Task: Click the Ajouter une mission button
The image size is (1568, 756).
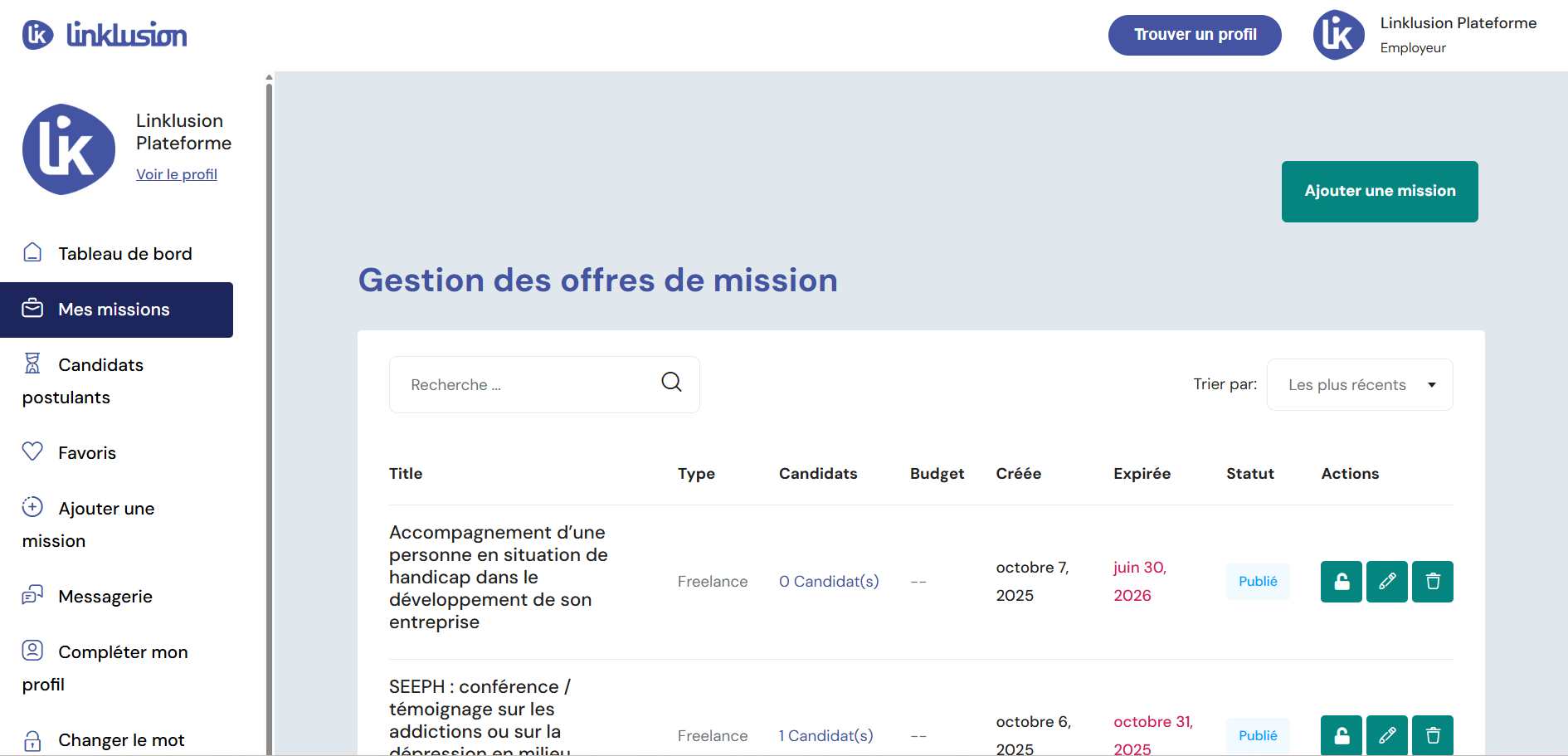Action: 1379,191
